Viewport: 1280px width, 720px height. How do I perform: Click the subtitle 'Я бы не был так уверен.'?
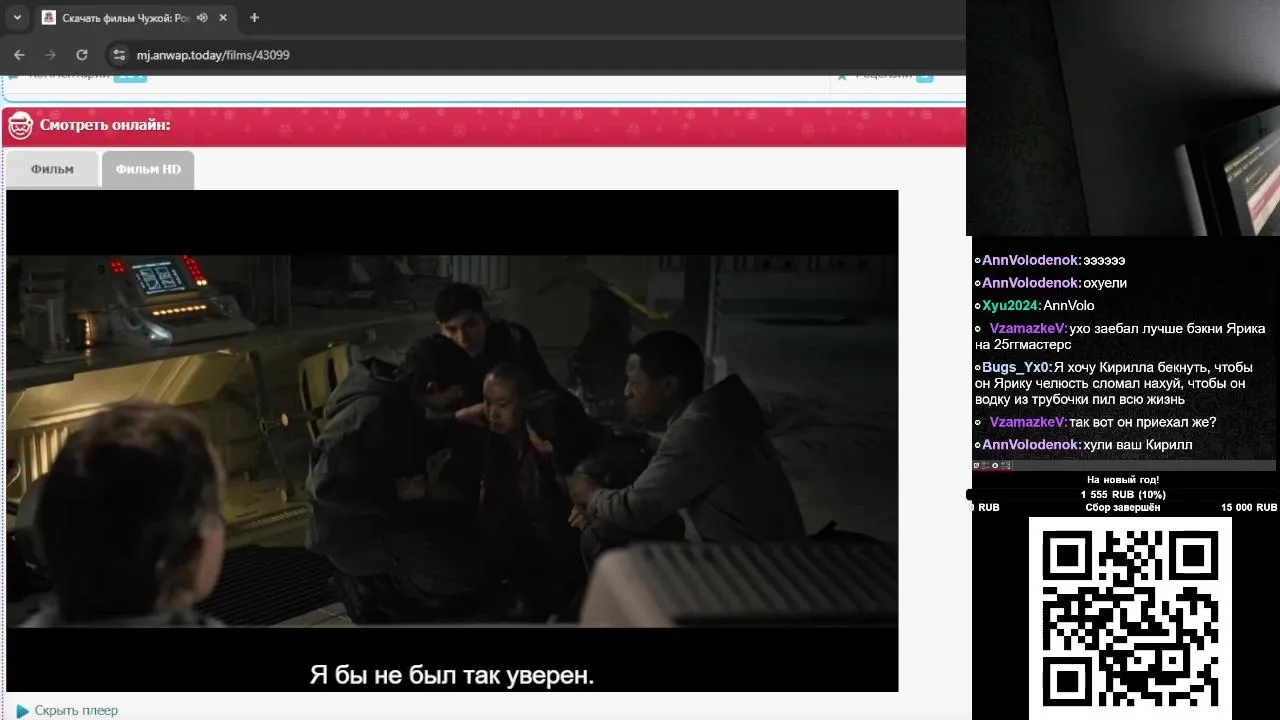pyautogui.click(x=452, y=675)
